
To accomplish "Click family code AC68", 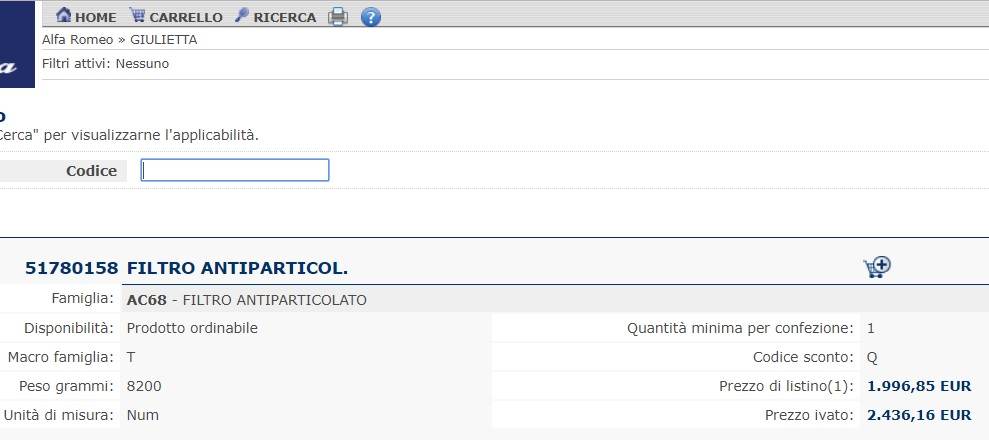I will click(x=146, y=300).
